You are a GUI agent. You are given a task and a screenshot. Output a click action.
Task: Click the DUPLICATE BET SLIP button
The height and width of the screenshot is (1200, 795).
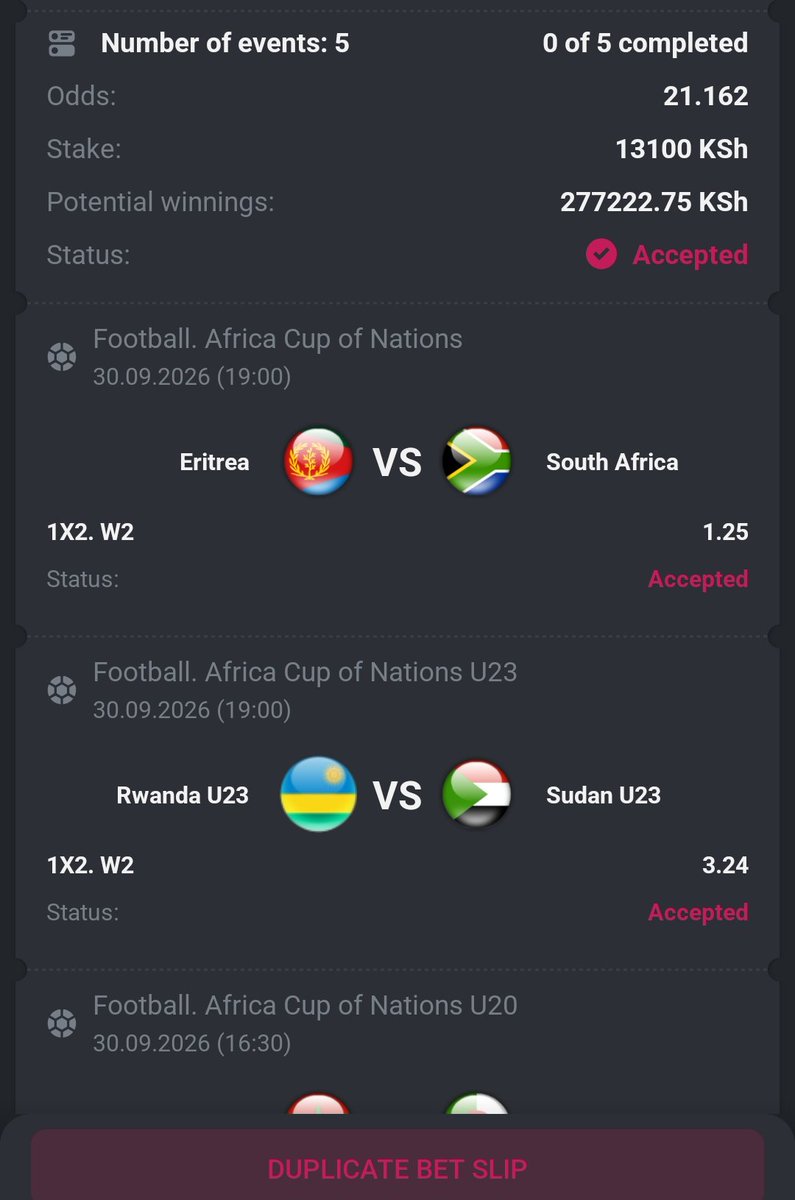(x=397, y=1168)
